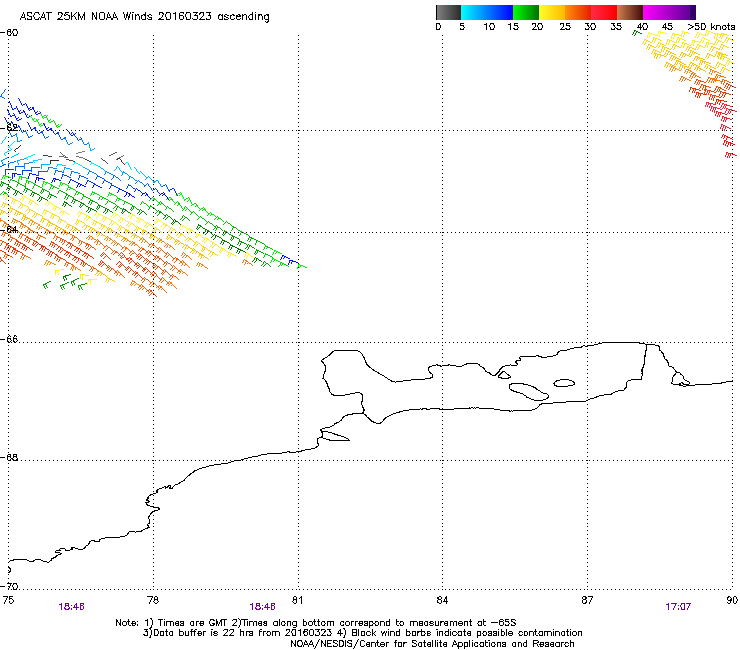Click the '18:46' time label between 78 and 81

(262, 607)
